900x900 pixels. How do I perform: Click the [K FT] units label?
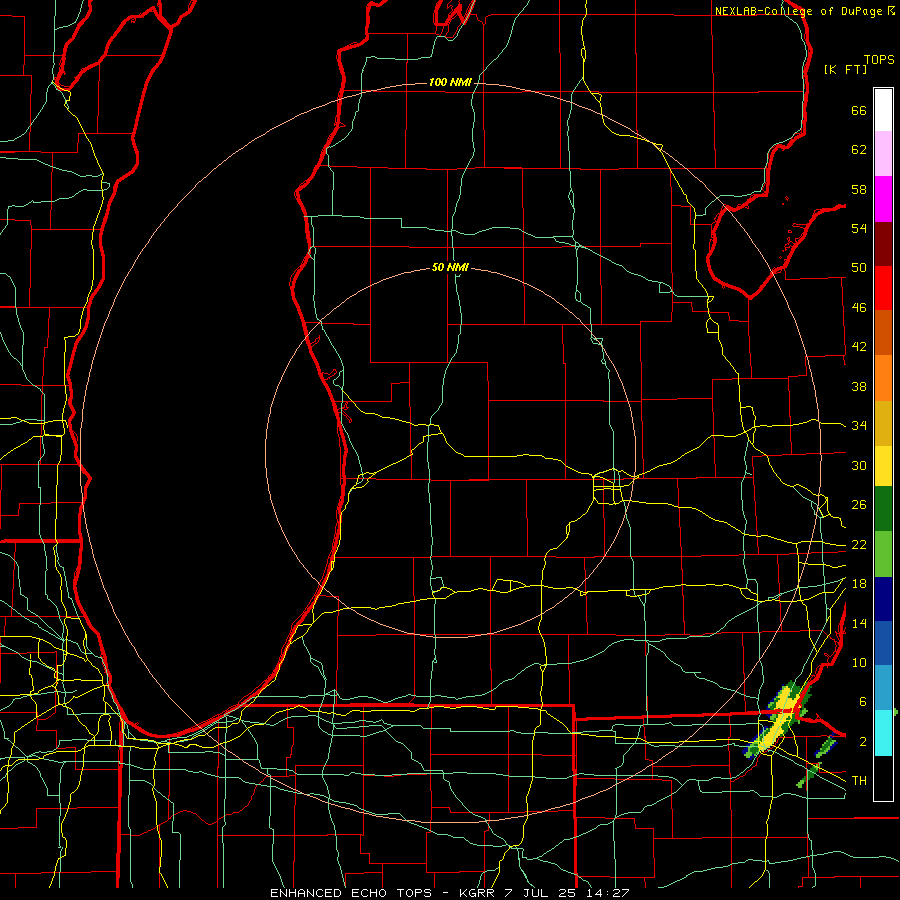pos(845,70)
